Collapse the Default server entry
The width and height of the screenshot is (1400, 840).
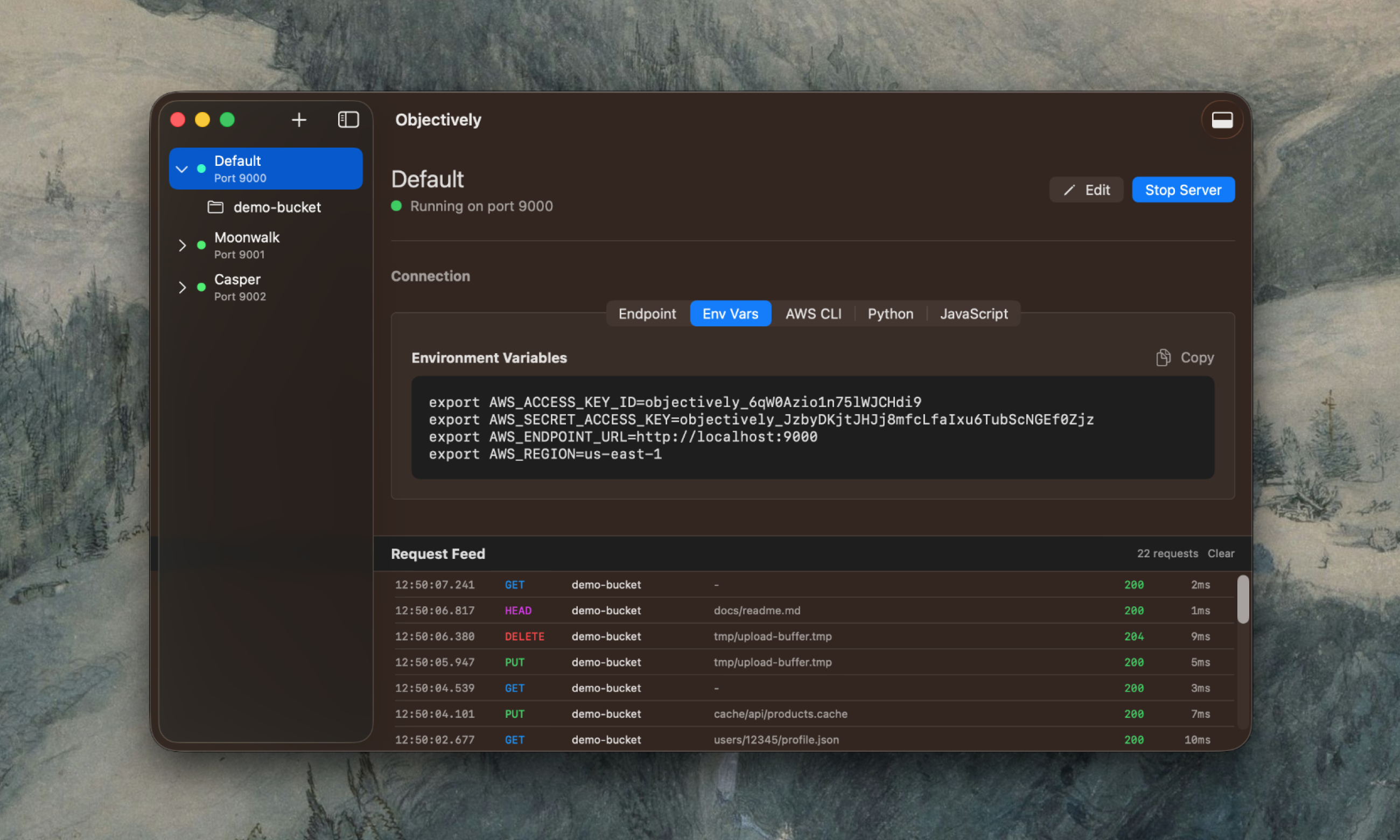pyautogui.click(x=181, y=168)
